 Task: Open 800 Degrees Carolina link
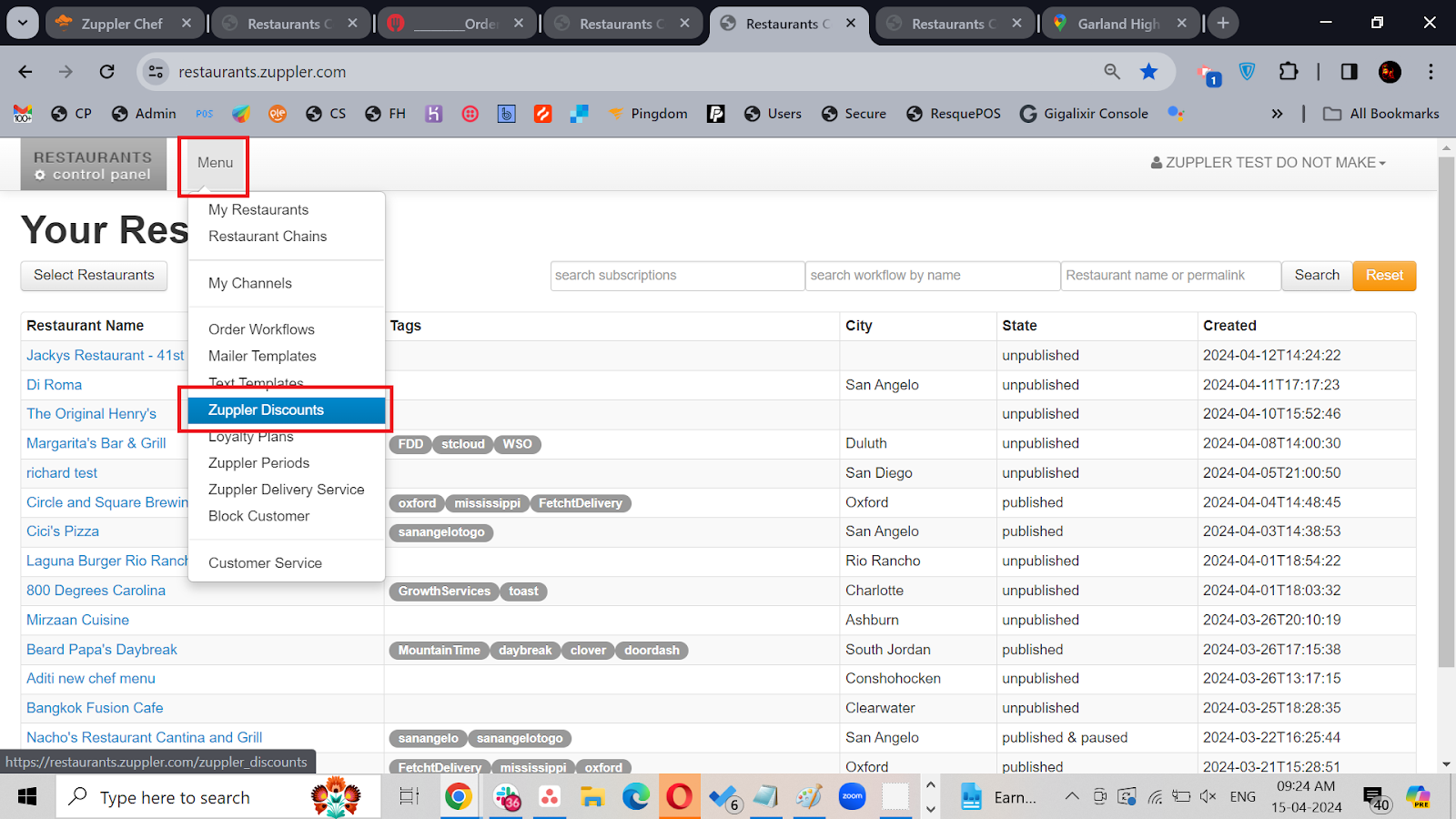click(96, 591)
